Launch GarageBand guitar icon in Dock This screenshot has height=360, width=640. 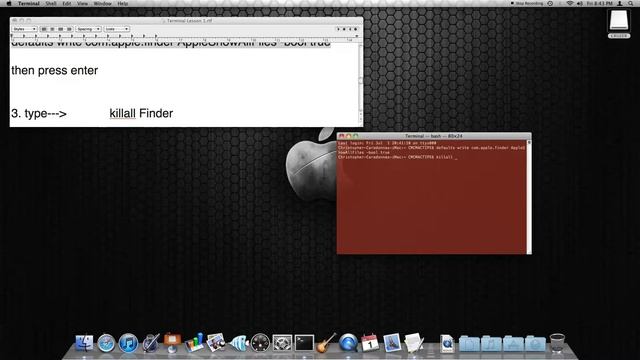(x=326, y=342)
